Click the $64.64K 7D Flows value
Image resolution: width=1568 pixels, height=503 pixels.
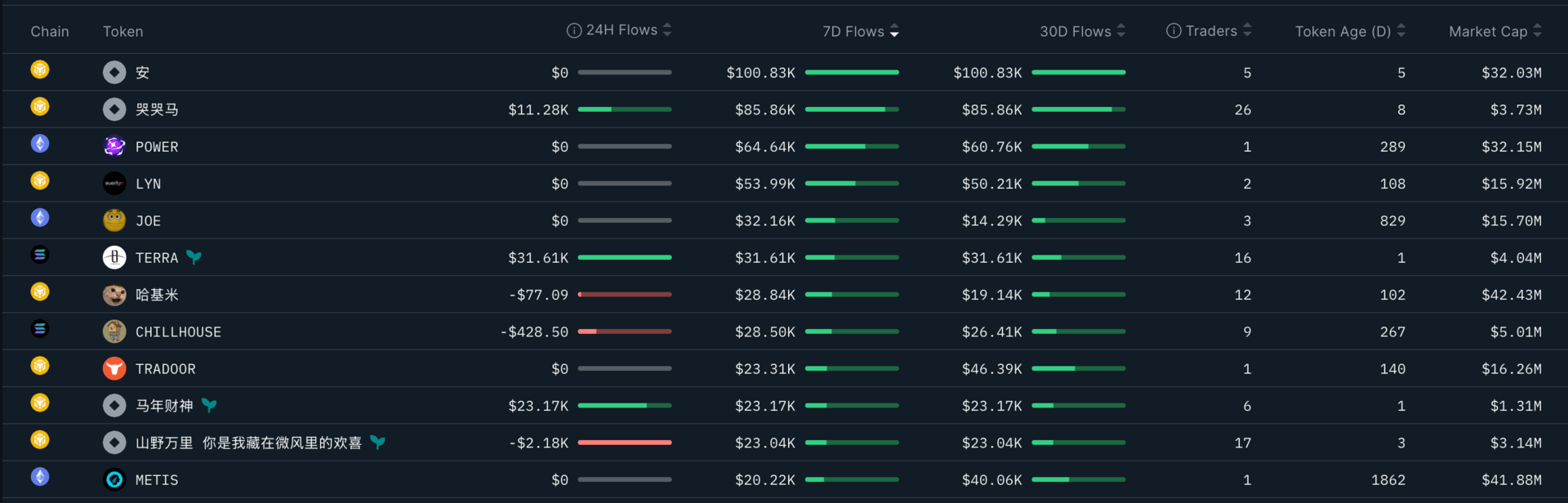[x=765, y=147]
